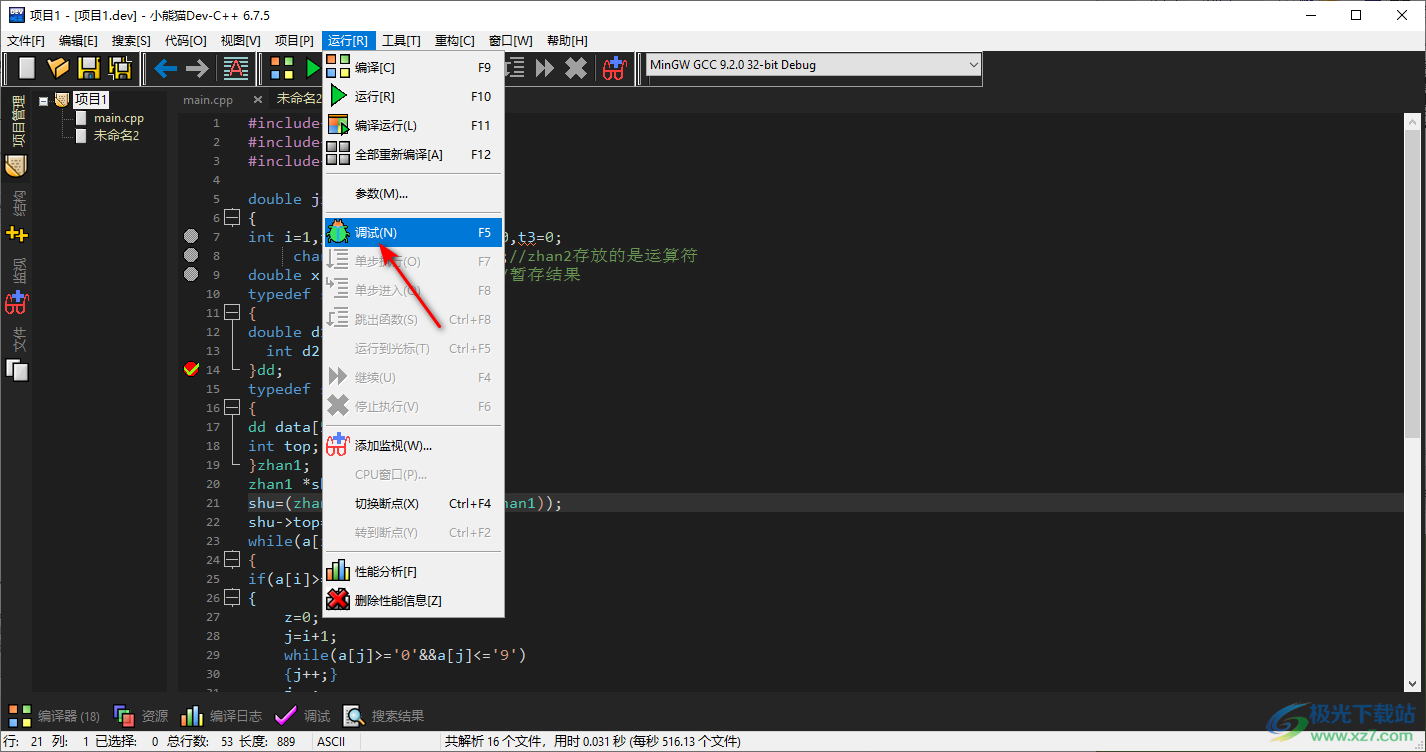Choose 添加监视(W)... menu entry

413,445
